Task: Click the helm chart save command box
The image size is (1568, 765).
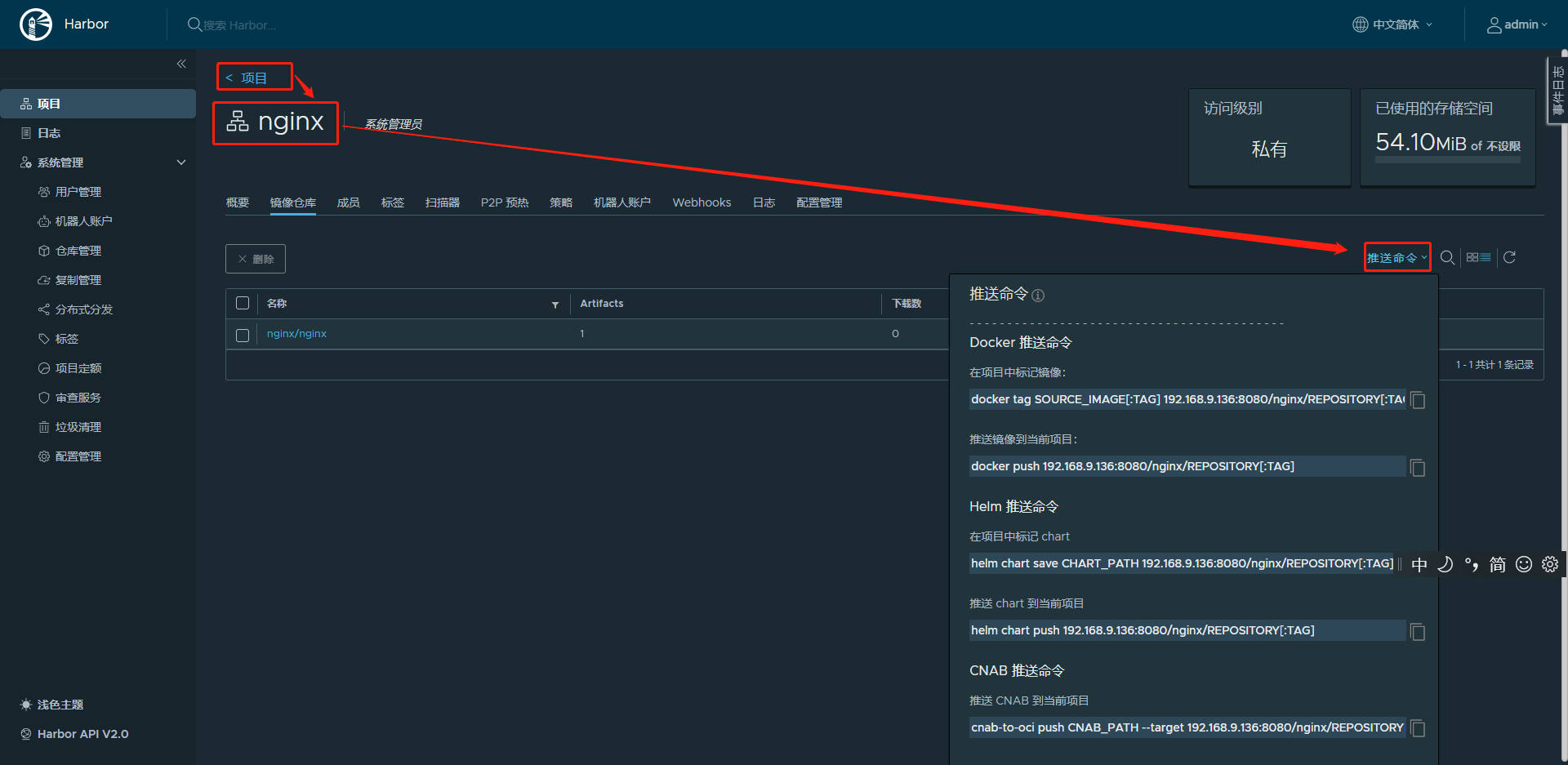Action: (x=1183, y=563)
